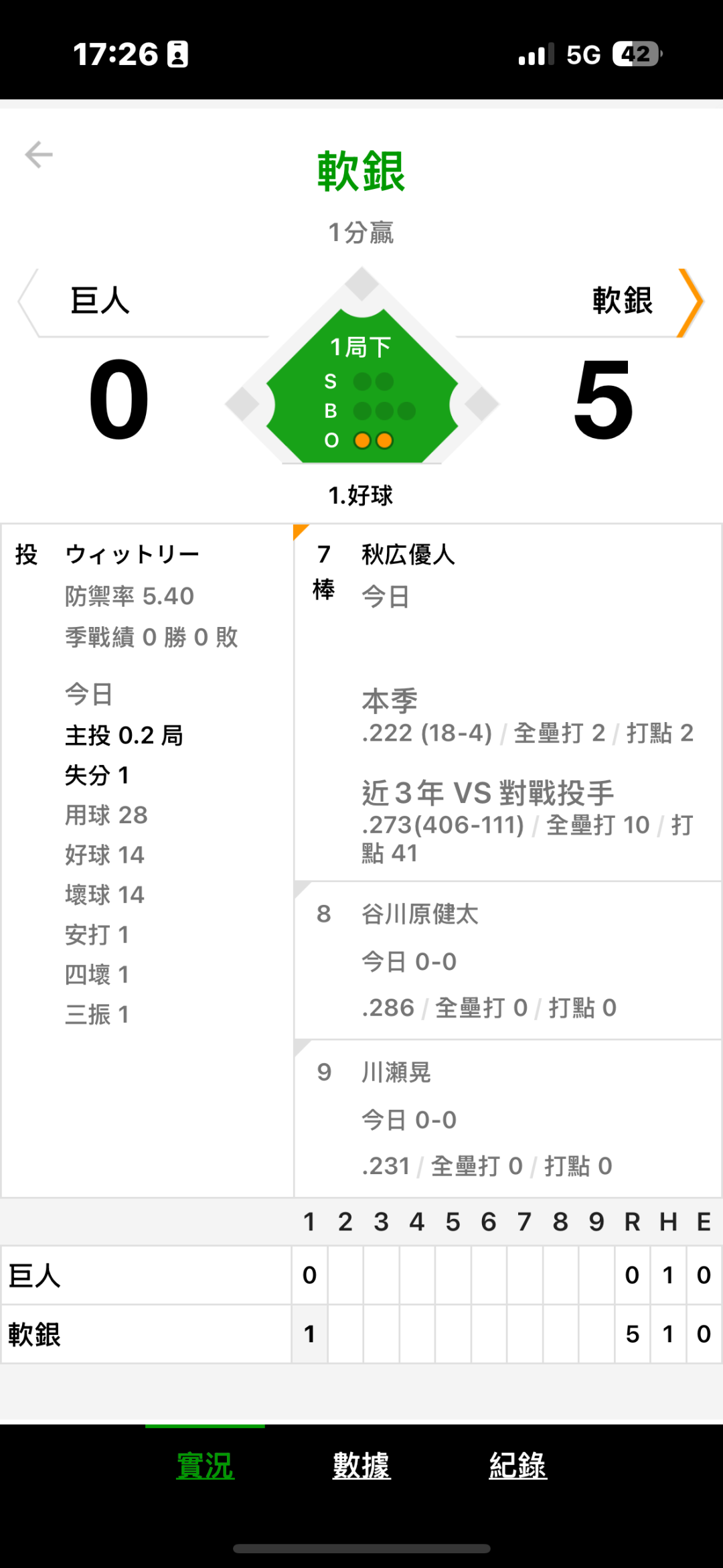
Task: Tap the left chevron beside 巨人
Action: [x=27, y=301]
